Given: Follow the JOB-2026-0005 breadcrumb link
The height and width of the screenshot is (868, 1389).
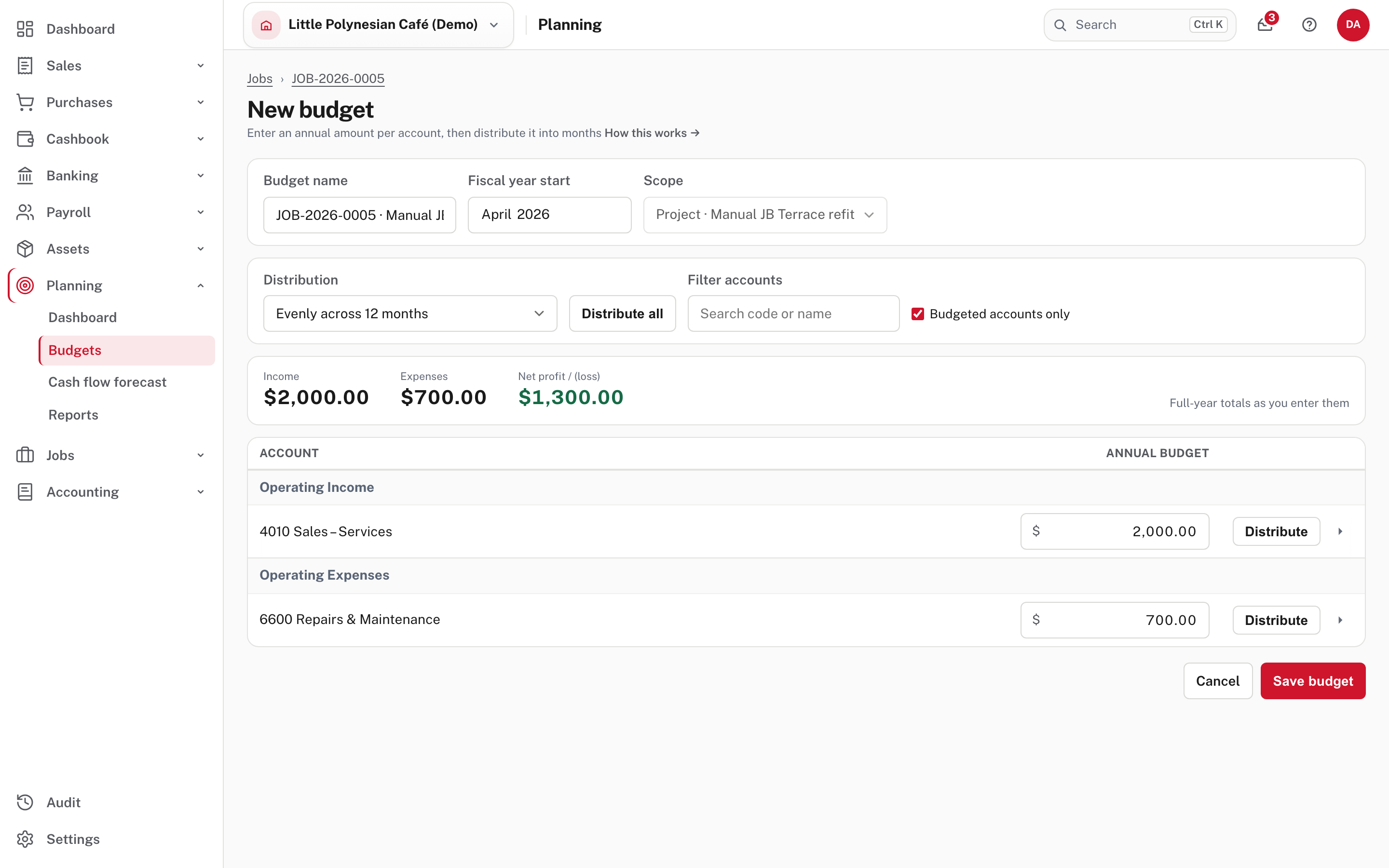Looking at the screenshot, I should point(338,79).
